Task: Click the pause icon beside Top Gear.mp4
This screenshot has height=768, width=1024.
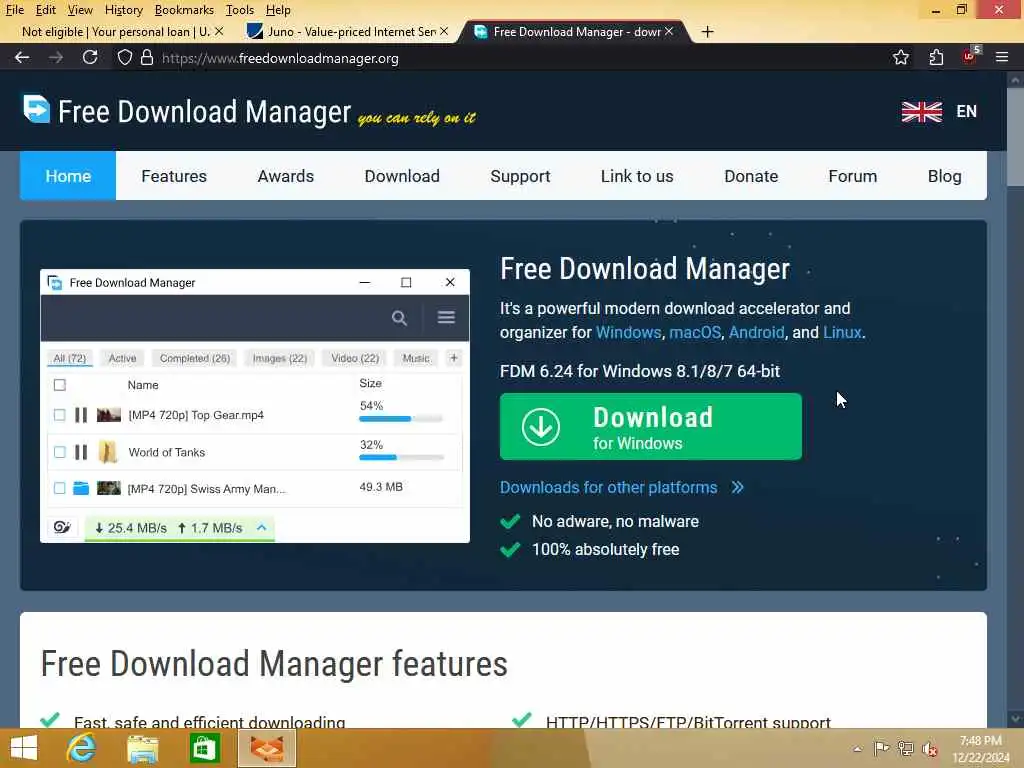Action: pos(81,415)
